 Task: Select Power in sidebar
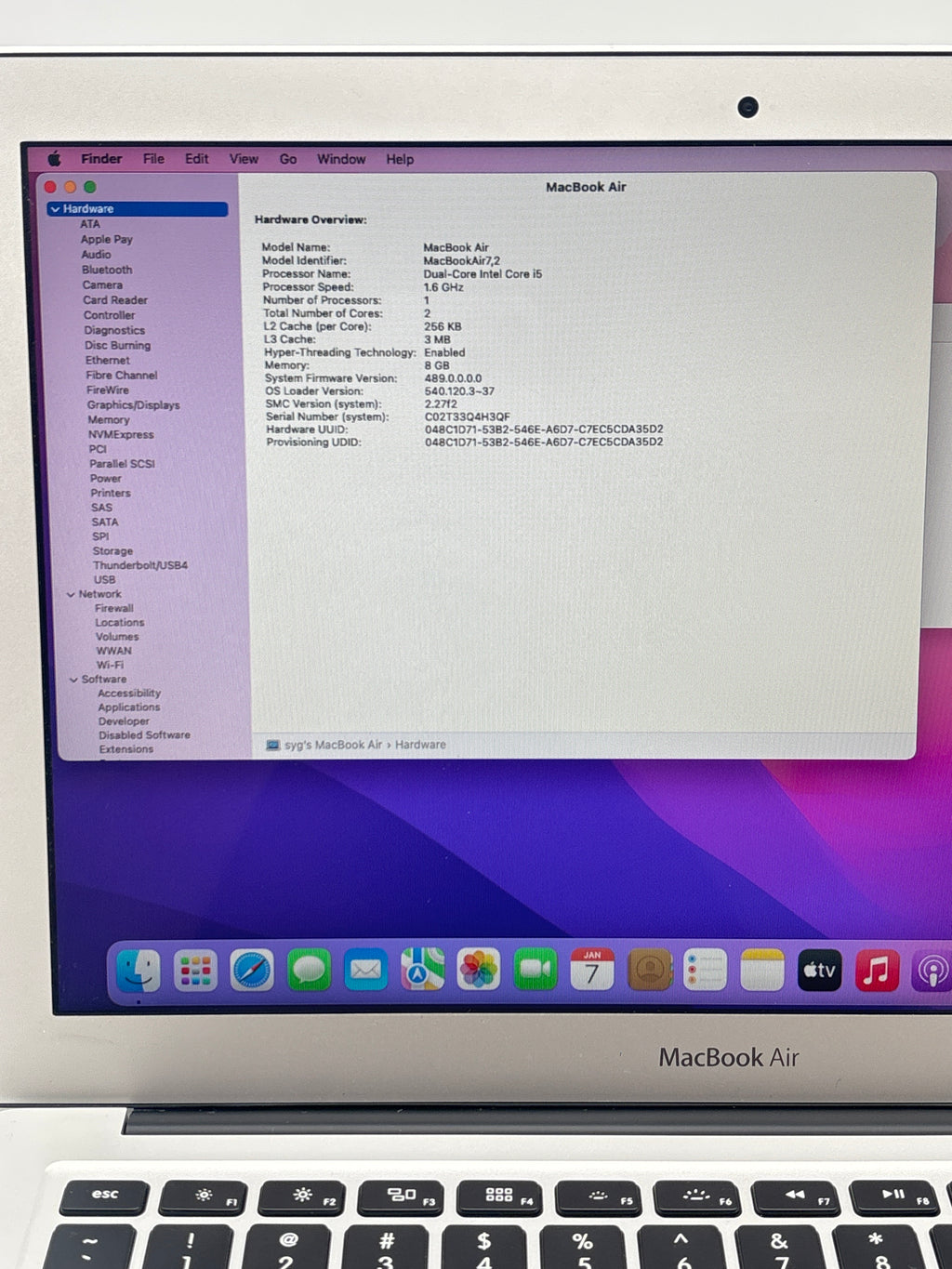(x=106, y=478)
